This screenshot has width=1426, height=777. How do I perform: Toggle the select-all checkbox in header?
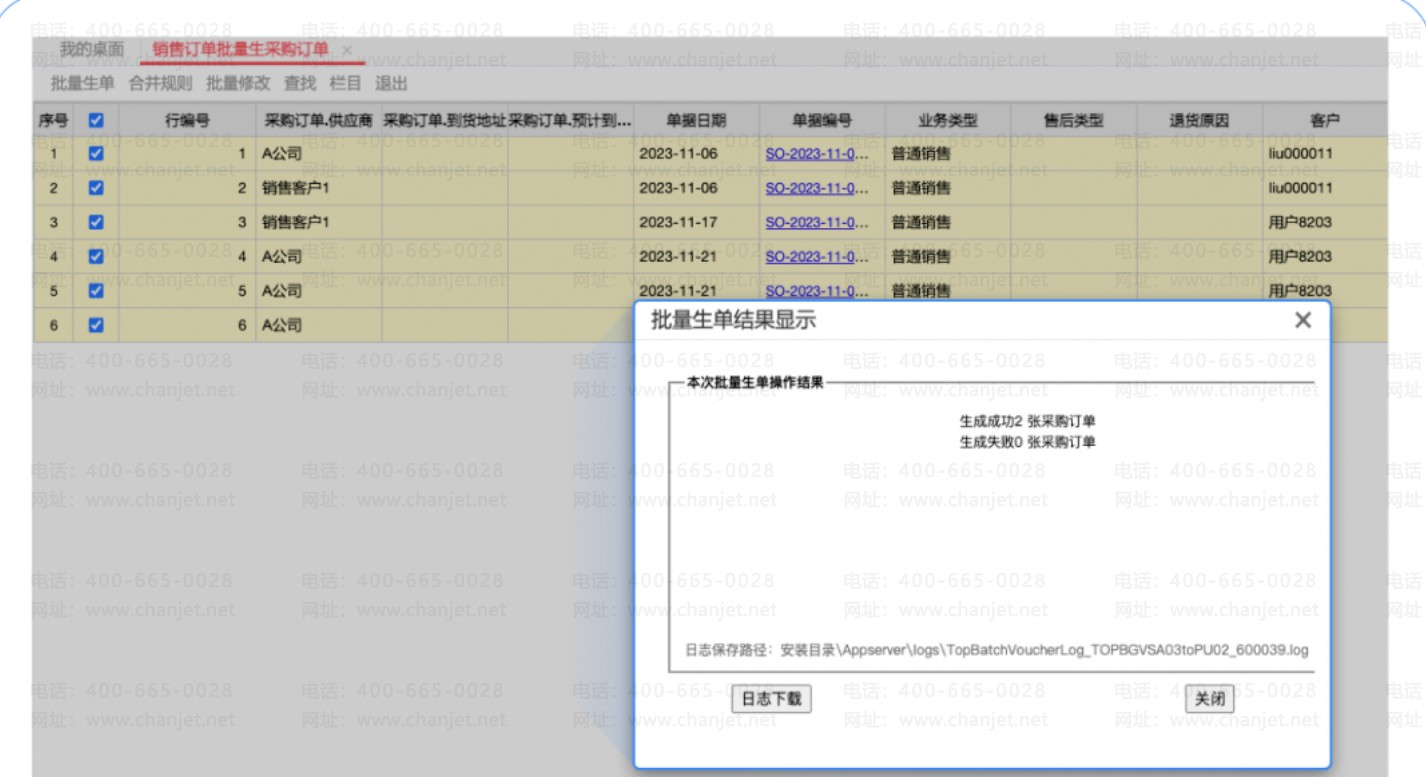[x=96, y=120]
